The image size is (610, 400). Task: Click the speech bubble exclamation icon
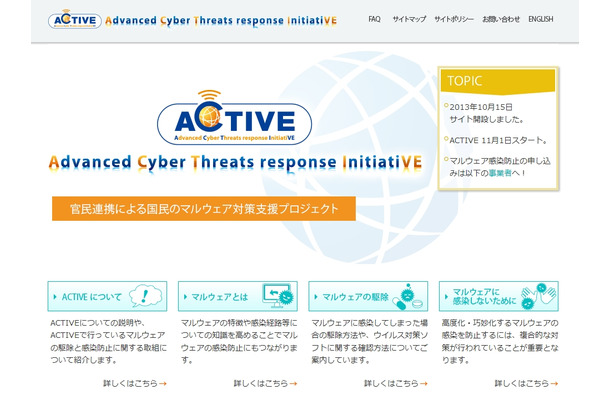[145, 296]
